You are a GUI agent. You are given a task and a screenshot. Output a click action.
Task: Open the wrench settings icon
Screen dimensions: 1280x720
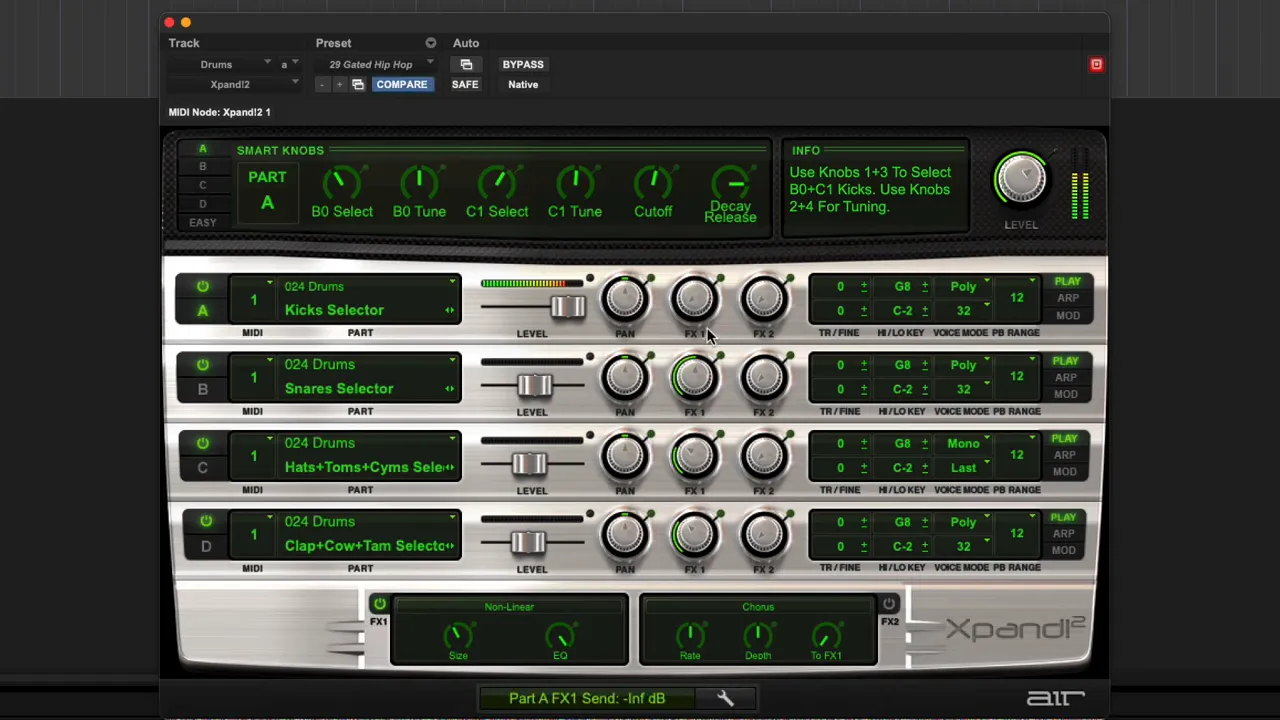click(x=725, y=699)
